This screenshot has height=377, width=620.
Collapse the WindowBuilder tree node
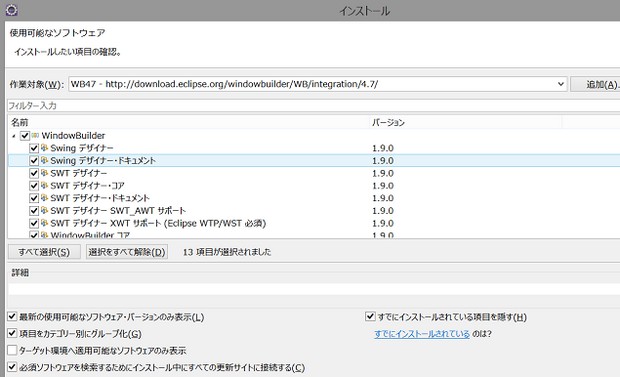(14, 136)
